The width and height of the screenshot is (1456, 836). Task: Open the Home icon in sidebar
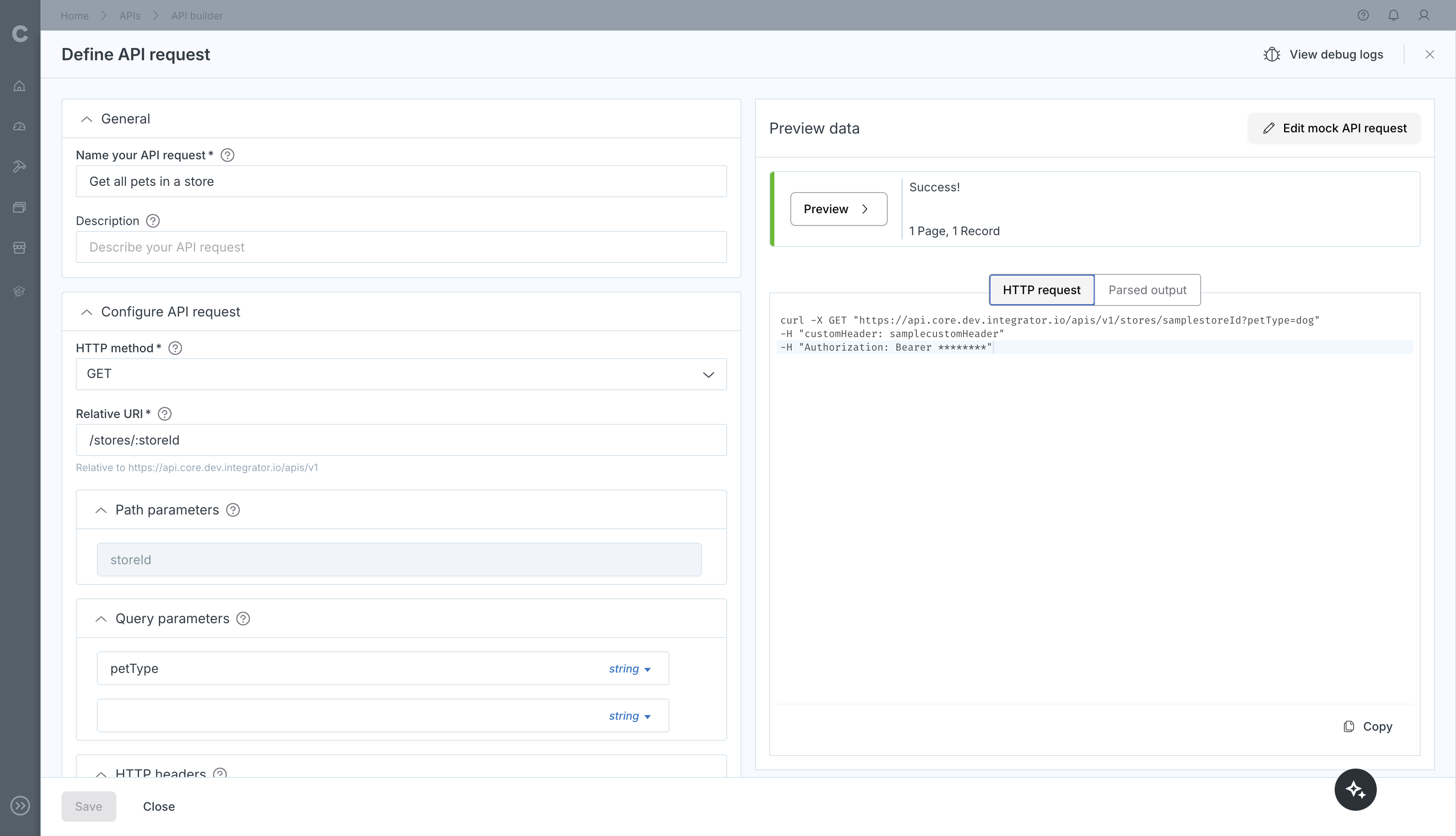(x=19, y=86)
